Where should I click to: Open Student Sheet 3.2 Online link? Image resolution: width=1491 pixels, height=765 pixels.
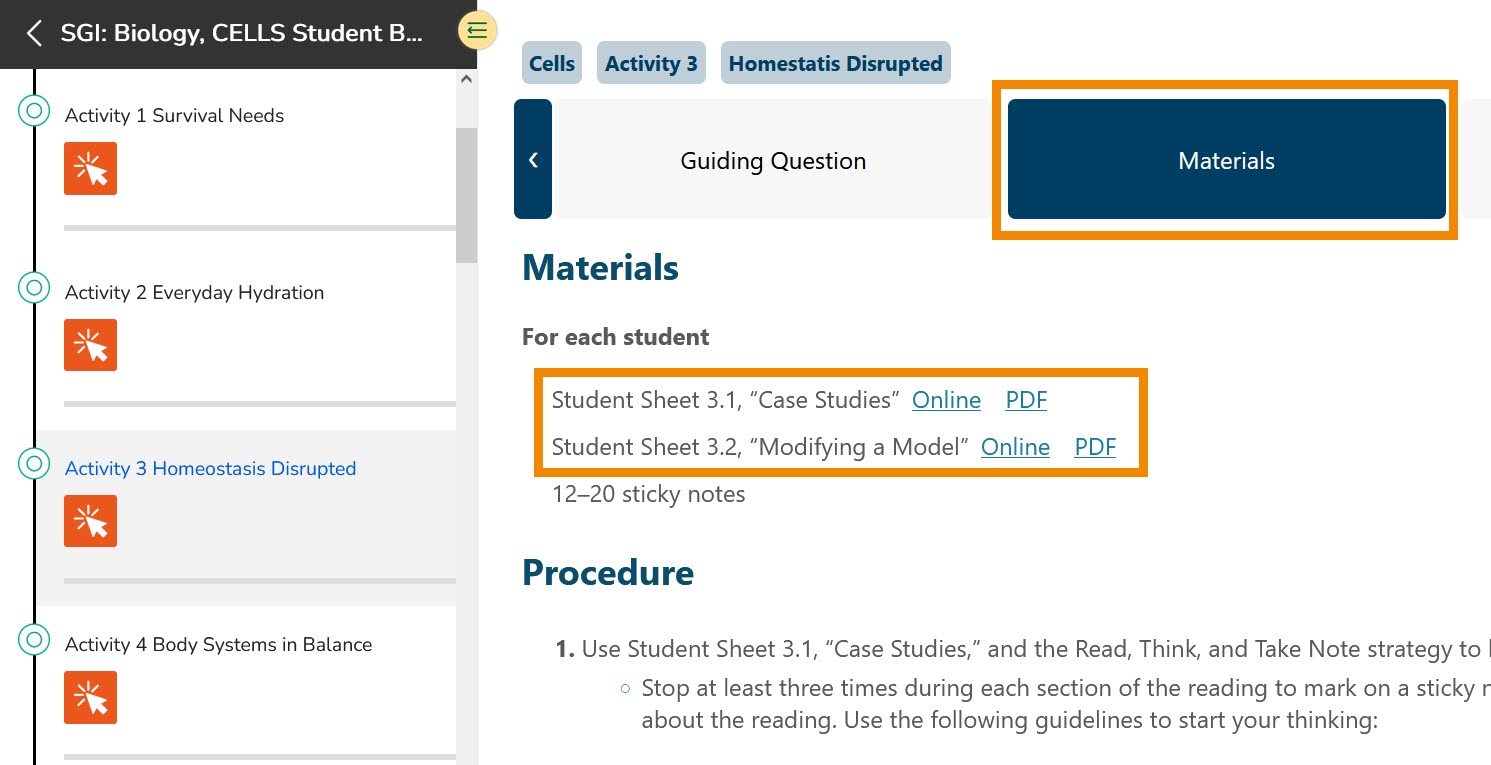click(1015, 447)
